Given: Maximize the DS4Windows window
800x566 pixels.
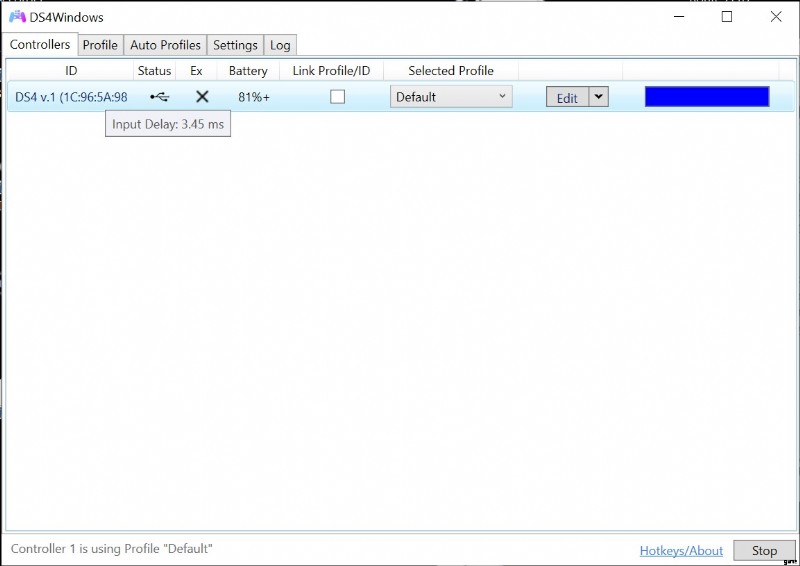Looking at the screenshot, I should pyautogui.click(x=727, y=17).
